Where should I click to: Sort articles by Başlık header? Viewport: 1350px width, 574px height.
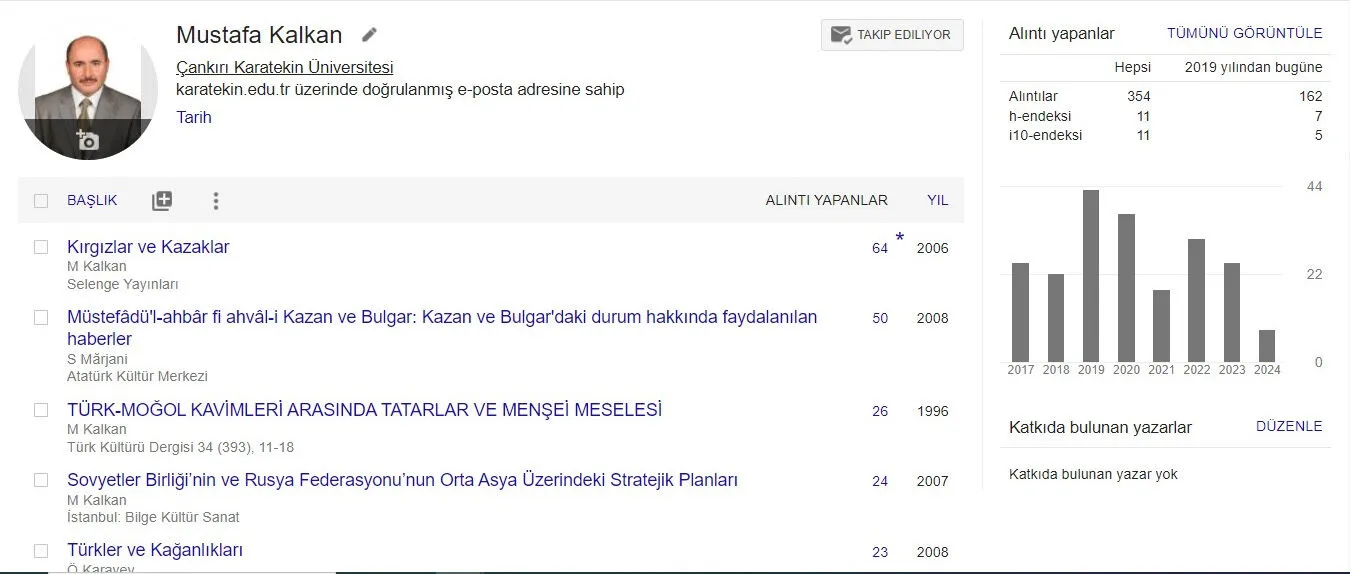point(92,200)
